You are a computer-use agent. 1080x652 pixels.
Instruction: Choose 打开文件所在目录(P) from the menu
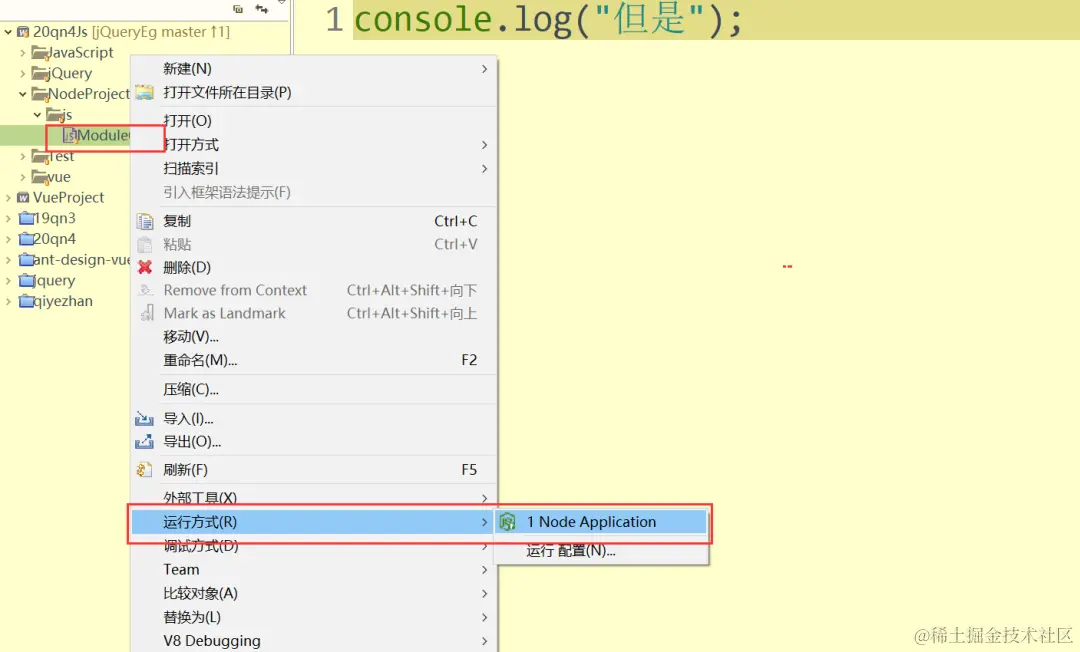tap(313, 92)
